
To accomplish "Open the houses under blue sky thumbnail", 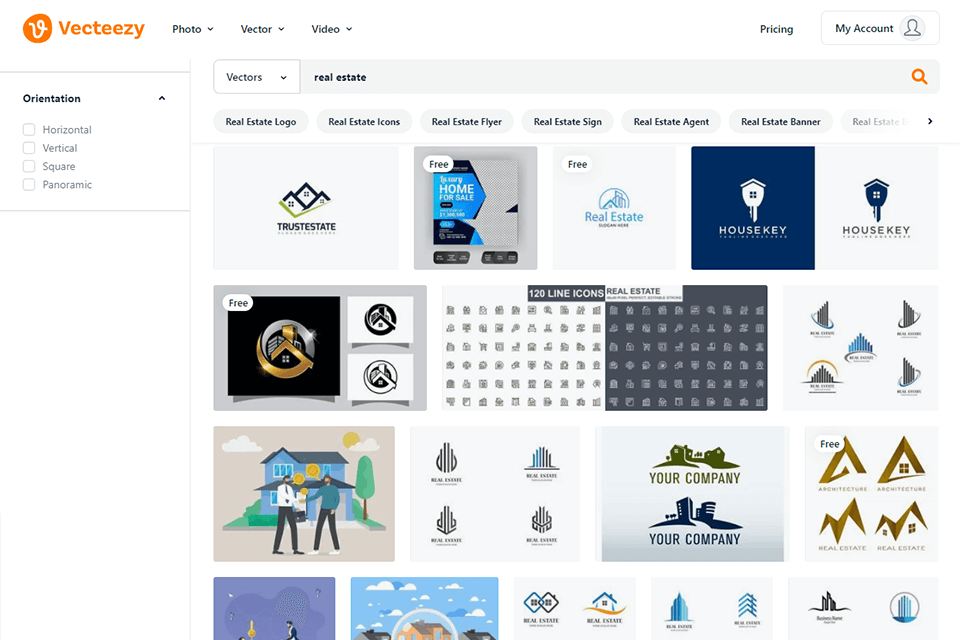I will tap(424, 608).
